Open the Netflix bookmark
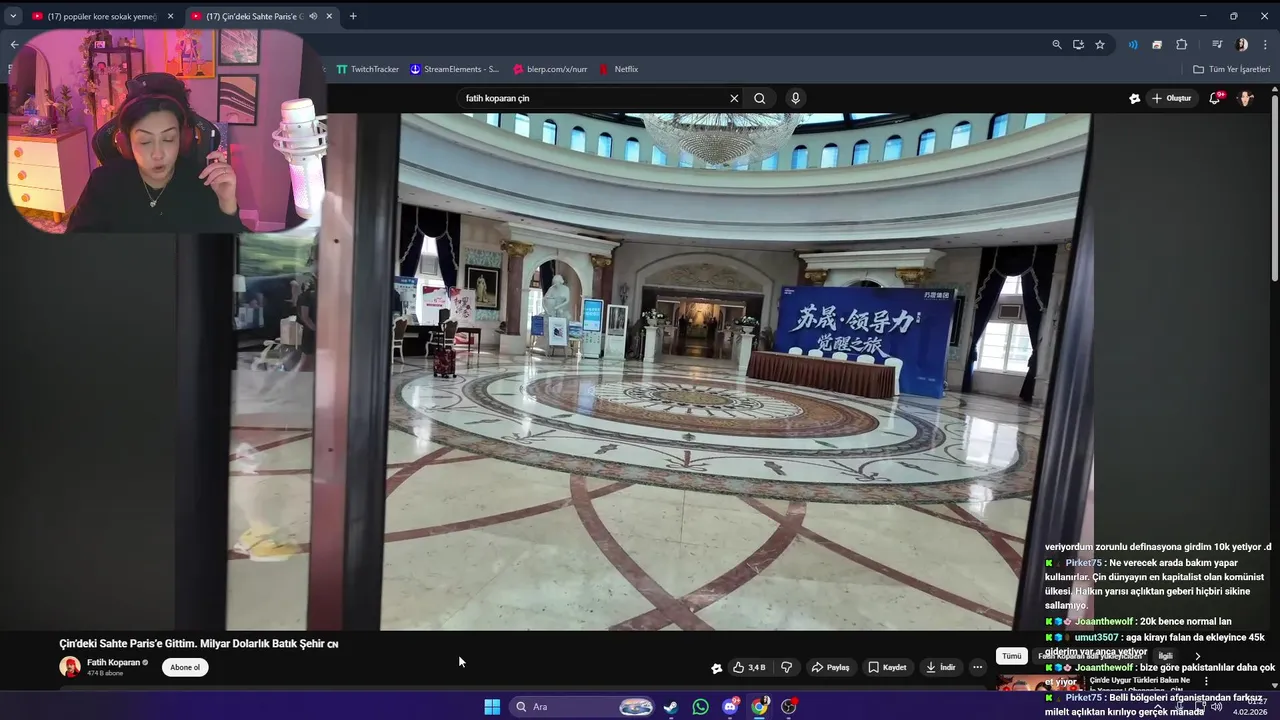Viewport: 1280px width, 720px height. pos(619,69)
